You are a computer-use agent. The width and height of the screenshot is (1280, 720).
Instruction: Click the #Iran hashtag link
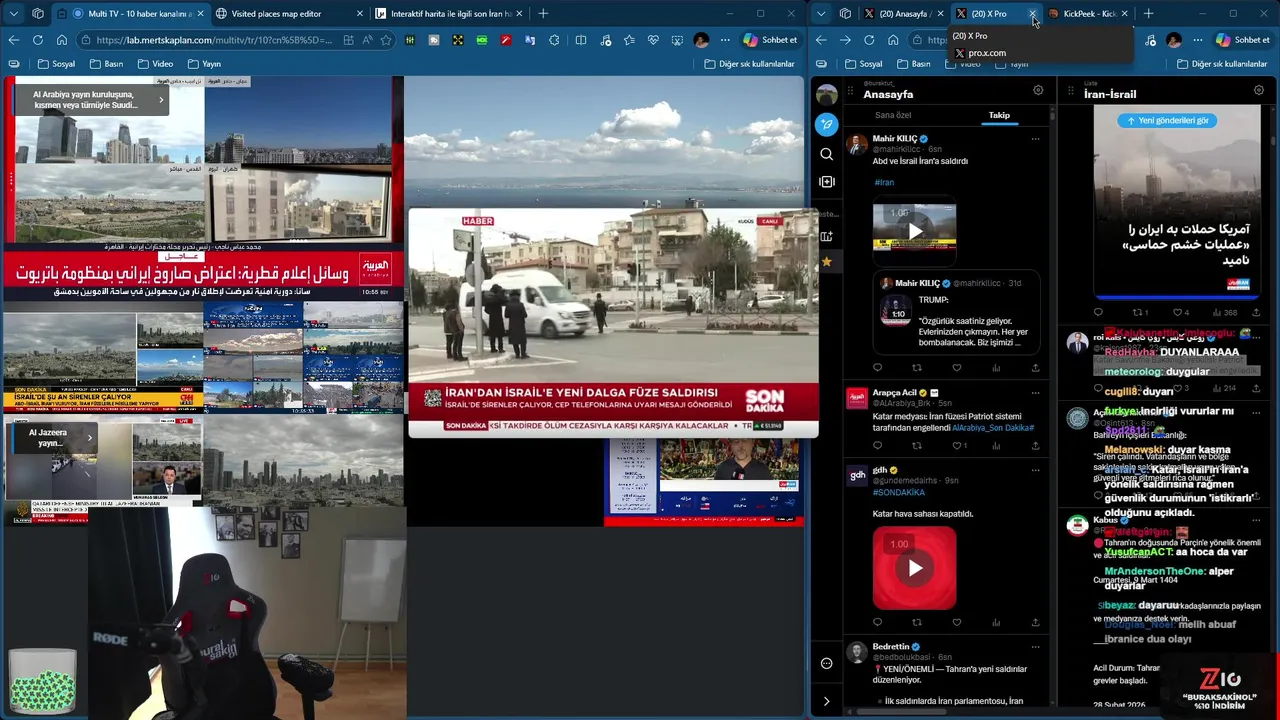[x=884, y=182]
